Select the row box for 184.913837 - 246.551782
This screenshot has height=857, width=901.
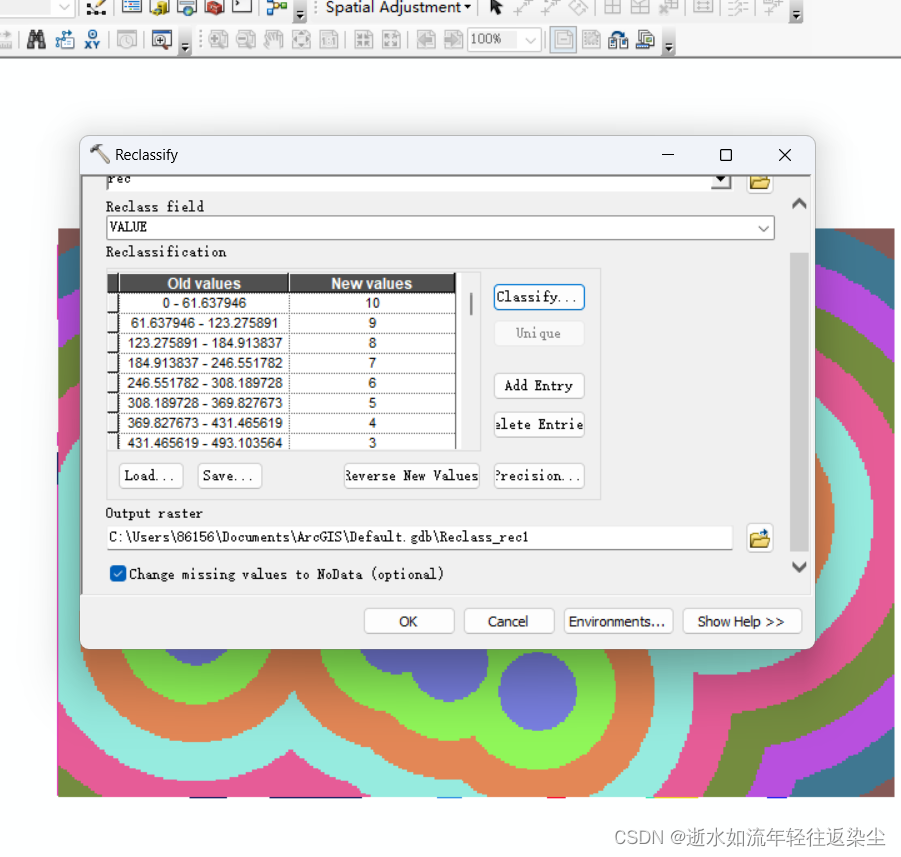pos(113,363)
